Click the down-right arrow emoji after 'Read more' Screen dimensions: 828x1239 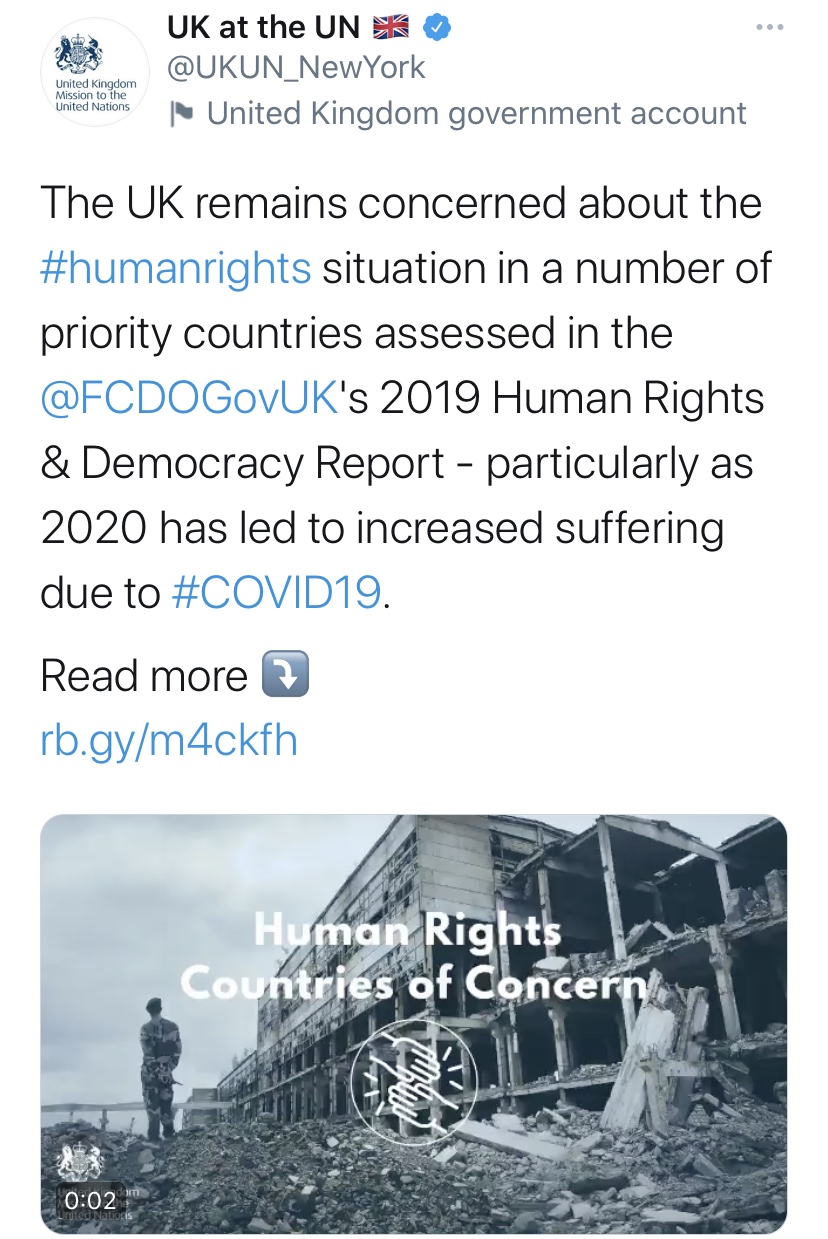point(284,675)
